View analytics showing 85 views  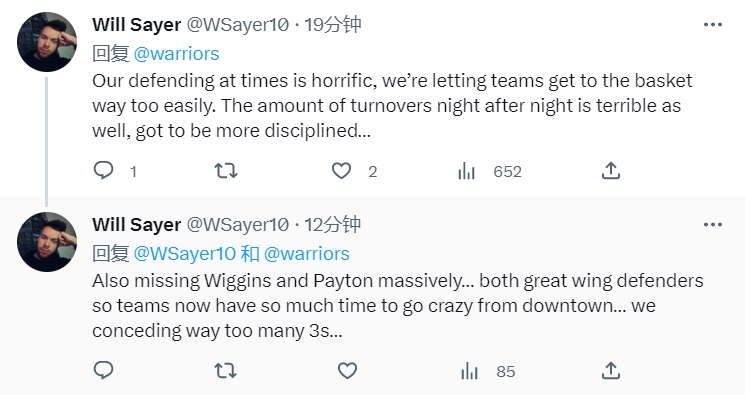[x=469, y=371]
